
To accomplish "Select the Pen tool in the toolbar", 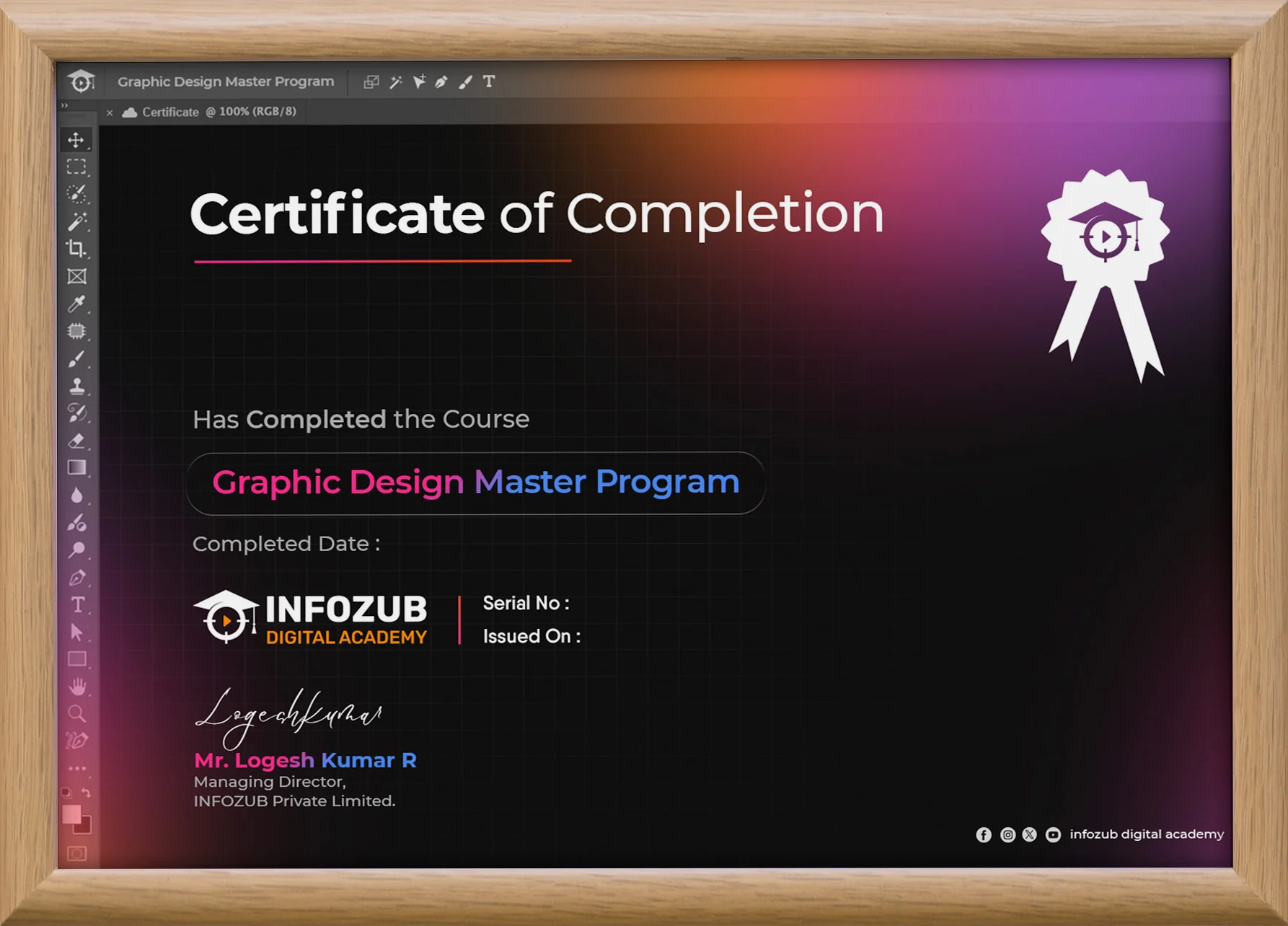I will (77, 578).
